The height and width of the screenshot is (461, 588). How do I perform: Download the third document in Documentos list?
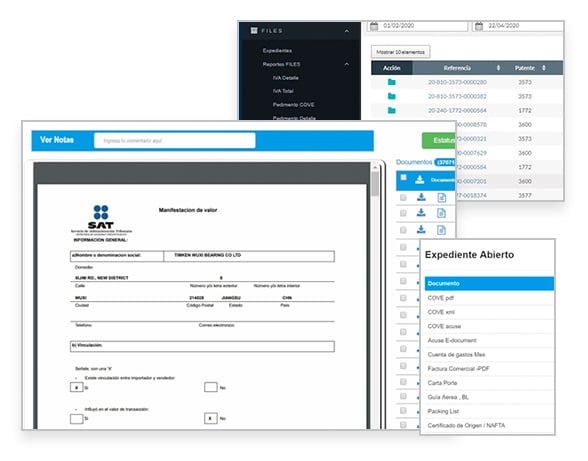pyautogui.click(x=421, y=229)
